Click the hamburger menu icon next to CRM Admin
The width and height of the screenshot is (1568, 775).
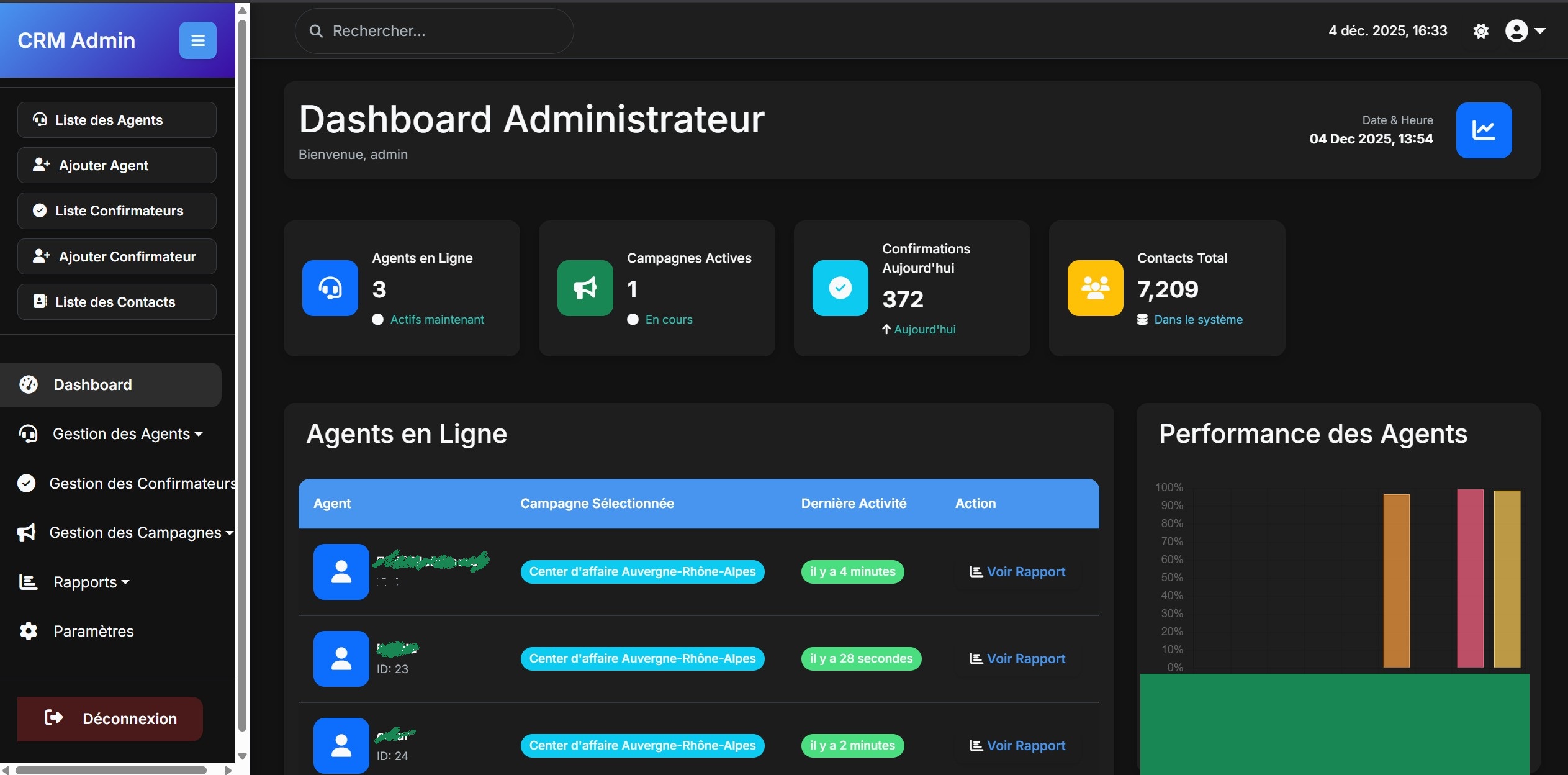tap(197, 40)
